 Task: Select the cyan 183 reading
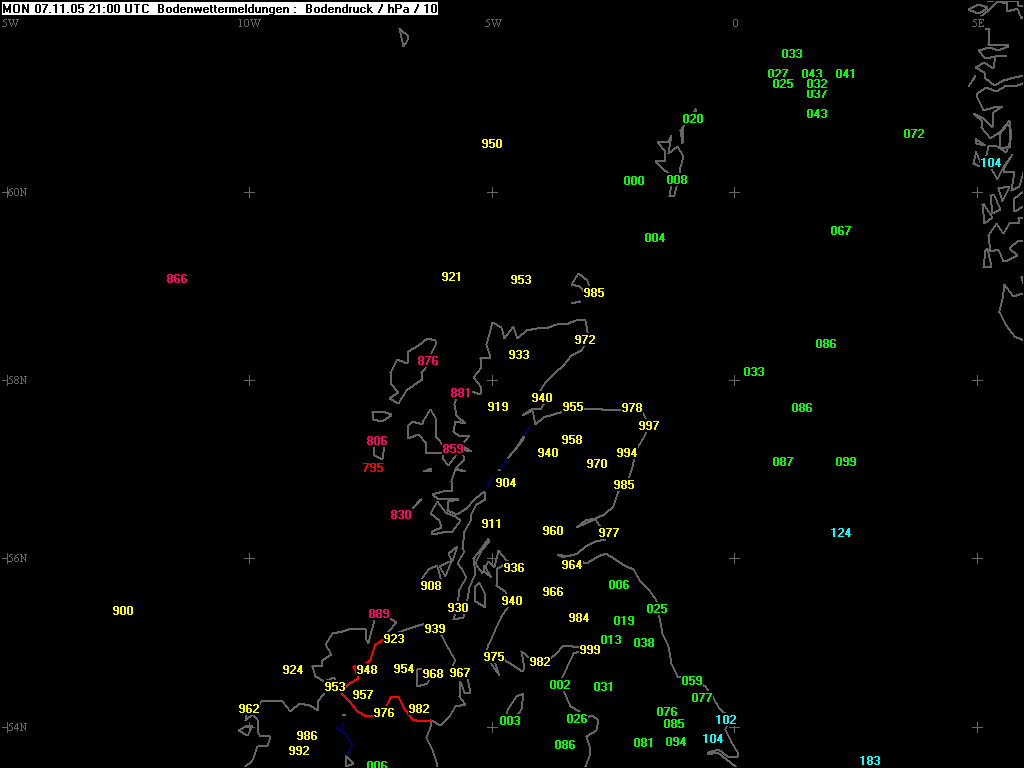click(870, 761)
